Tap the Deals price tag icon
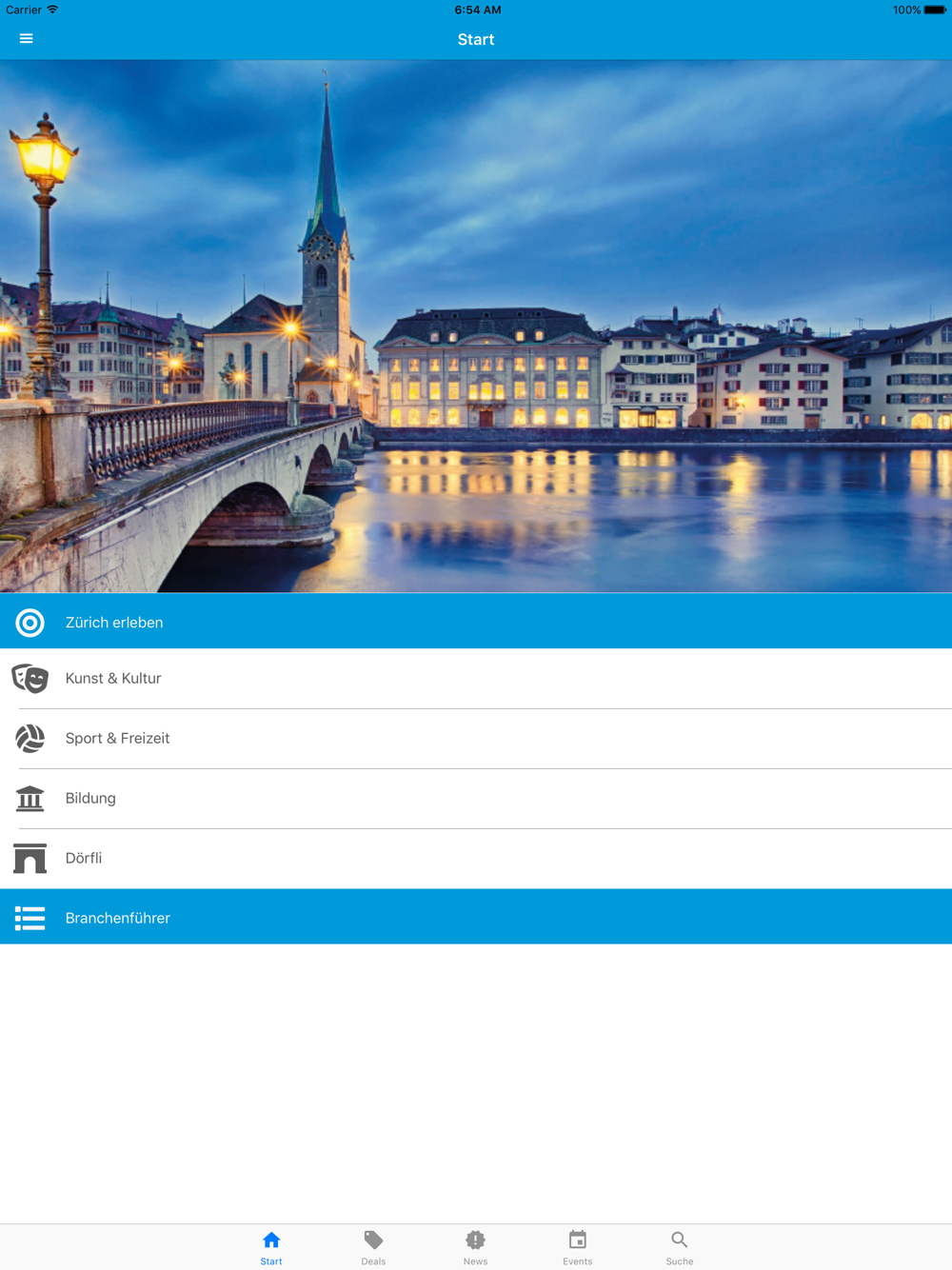This screenshot has width=952, height=1270. point(373,1240)
